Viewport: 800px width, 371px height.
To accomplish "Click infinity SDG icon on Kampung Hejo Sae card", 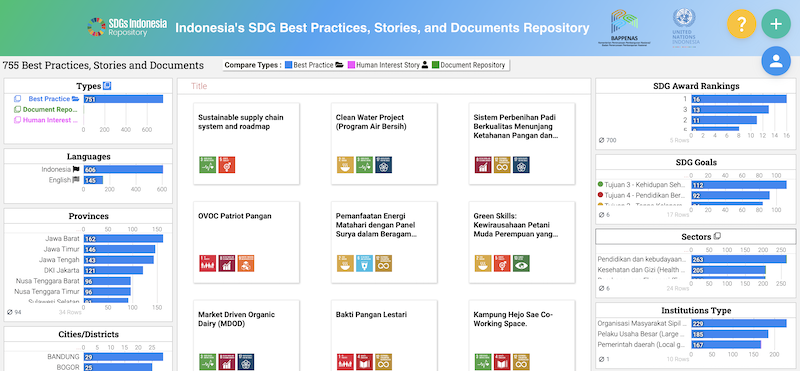I will coord(521,362).
